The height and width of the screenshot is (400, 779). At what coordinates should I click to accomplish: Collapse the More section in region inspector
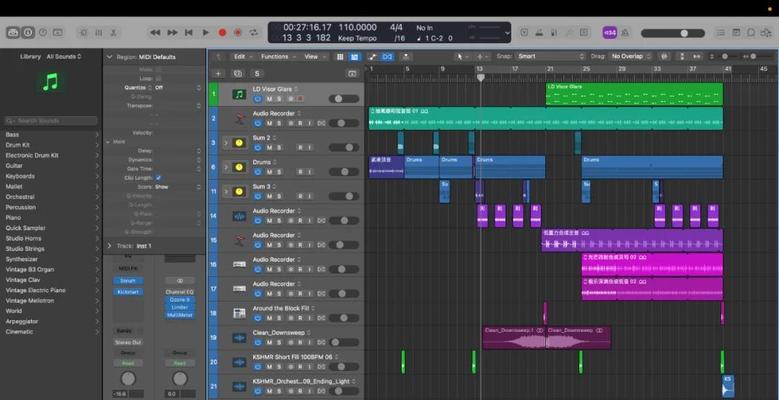pos(108,142)
